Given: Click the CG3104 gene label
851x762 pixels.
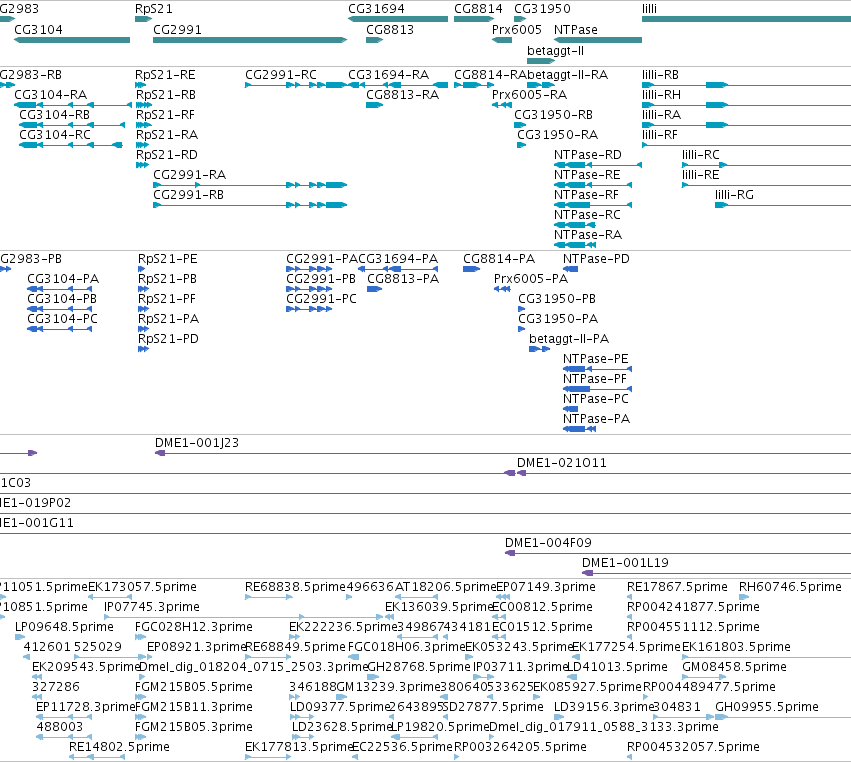Looking at the screenshot, I should [38, 29].
